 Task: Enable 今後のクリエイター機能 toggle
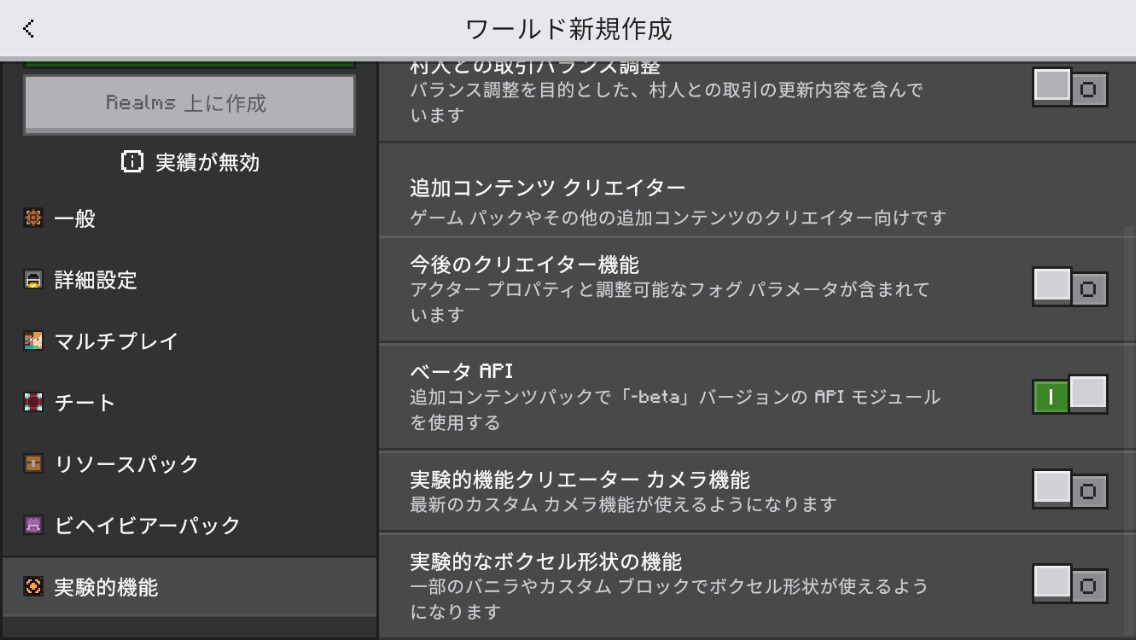1070,288
